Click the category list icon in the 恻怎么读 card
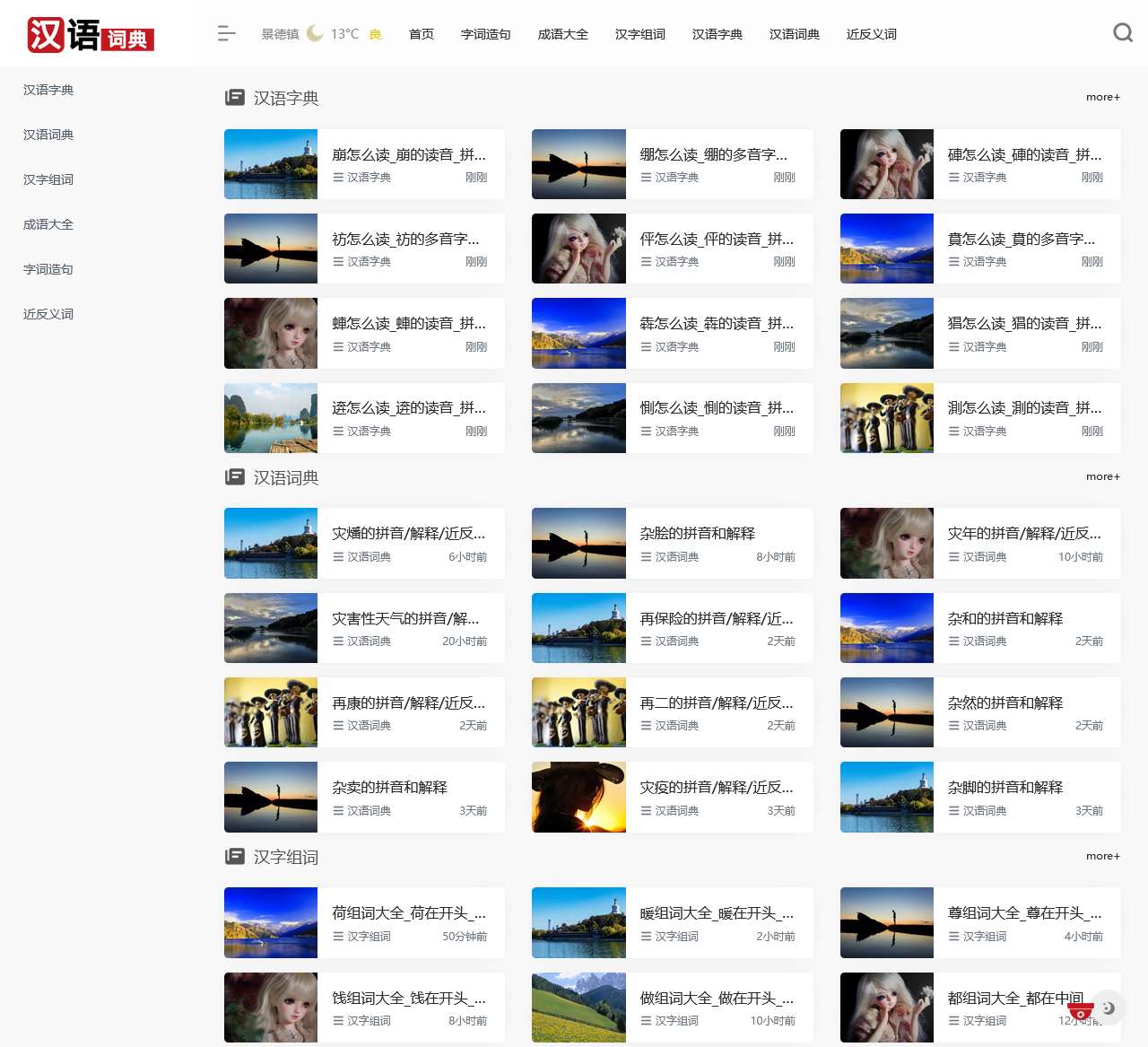Screen dimensions: 1148x1047 pos(646,432)
